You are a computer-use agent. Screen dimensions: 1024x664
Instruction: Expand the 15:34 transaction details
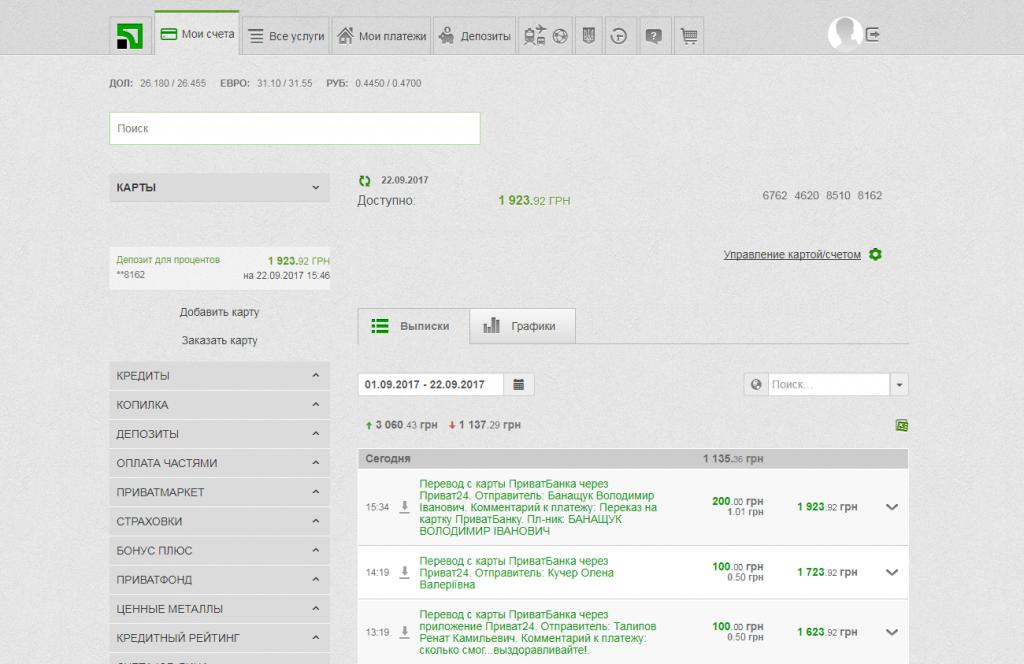[x=892, y=507]
